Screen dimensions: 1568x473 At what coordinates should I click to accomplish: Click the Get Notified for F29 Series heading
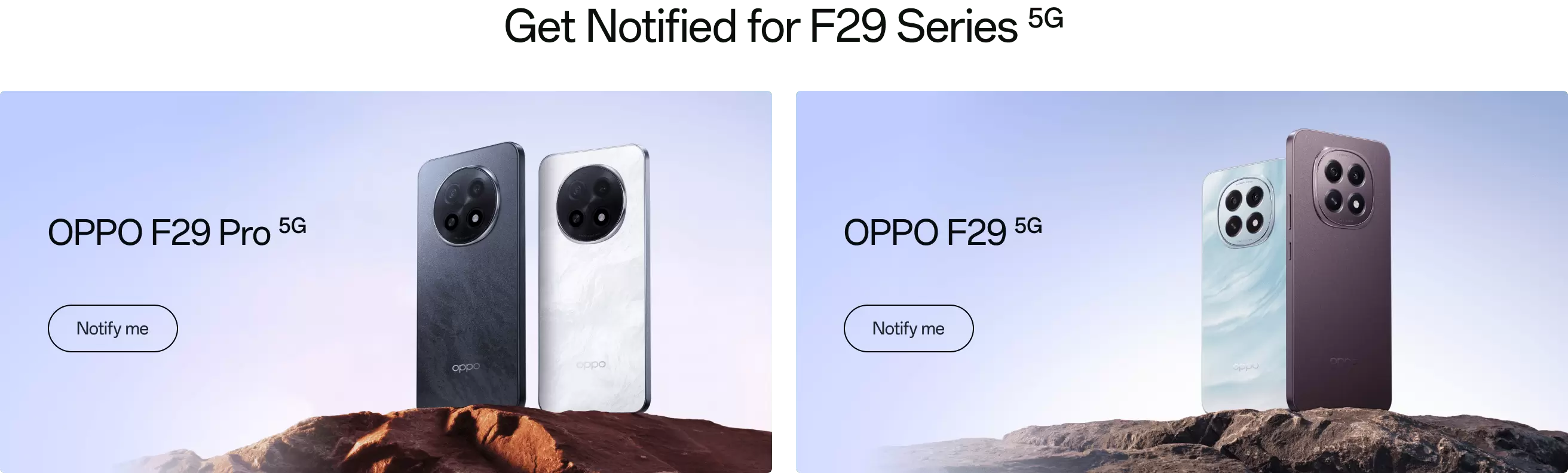(x=783, y=26)
